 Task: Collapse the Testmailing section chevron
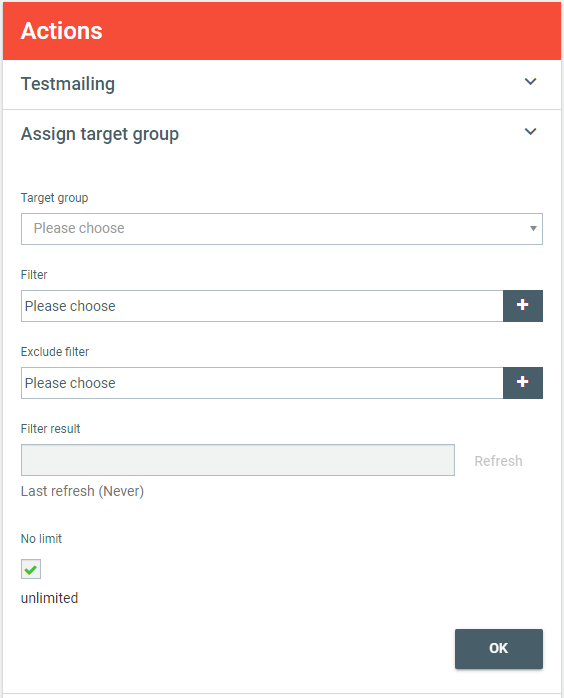(x=530, y=82)
